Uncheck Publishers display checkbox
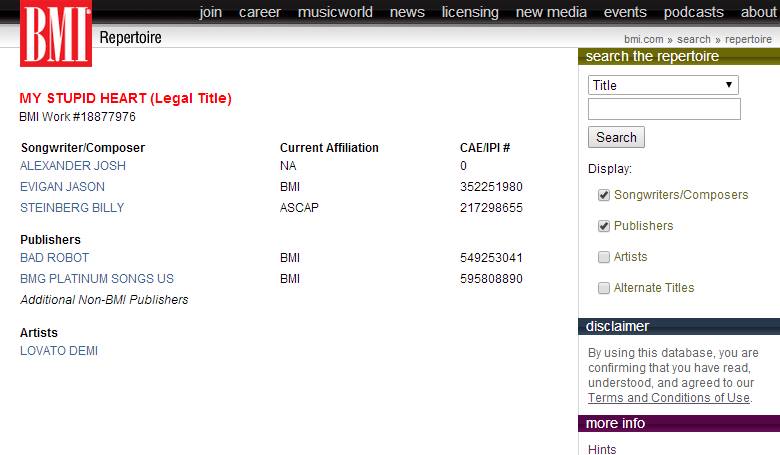The width and height of the screenshot is (780, 455). (x=603, y=226)
